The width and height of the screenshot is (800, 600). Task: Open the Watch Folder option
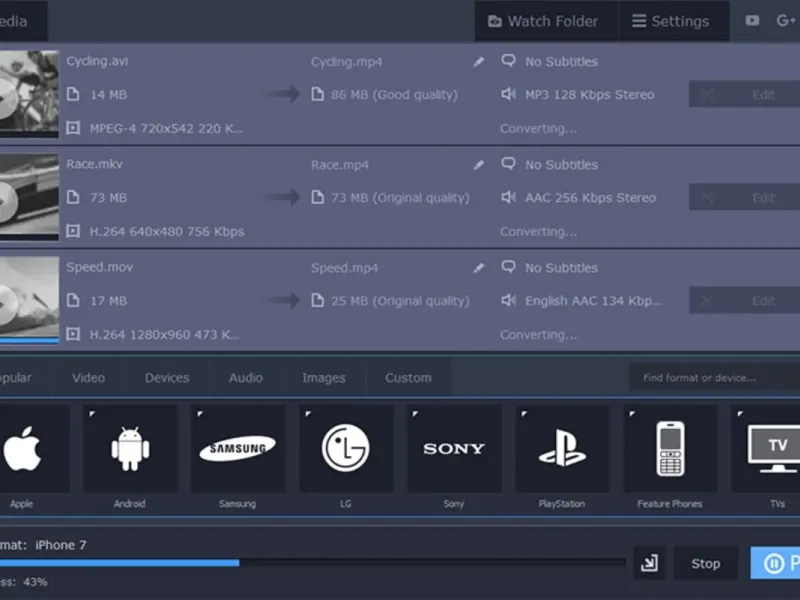click(x=545, y=21)
